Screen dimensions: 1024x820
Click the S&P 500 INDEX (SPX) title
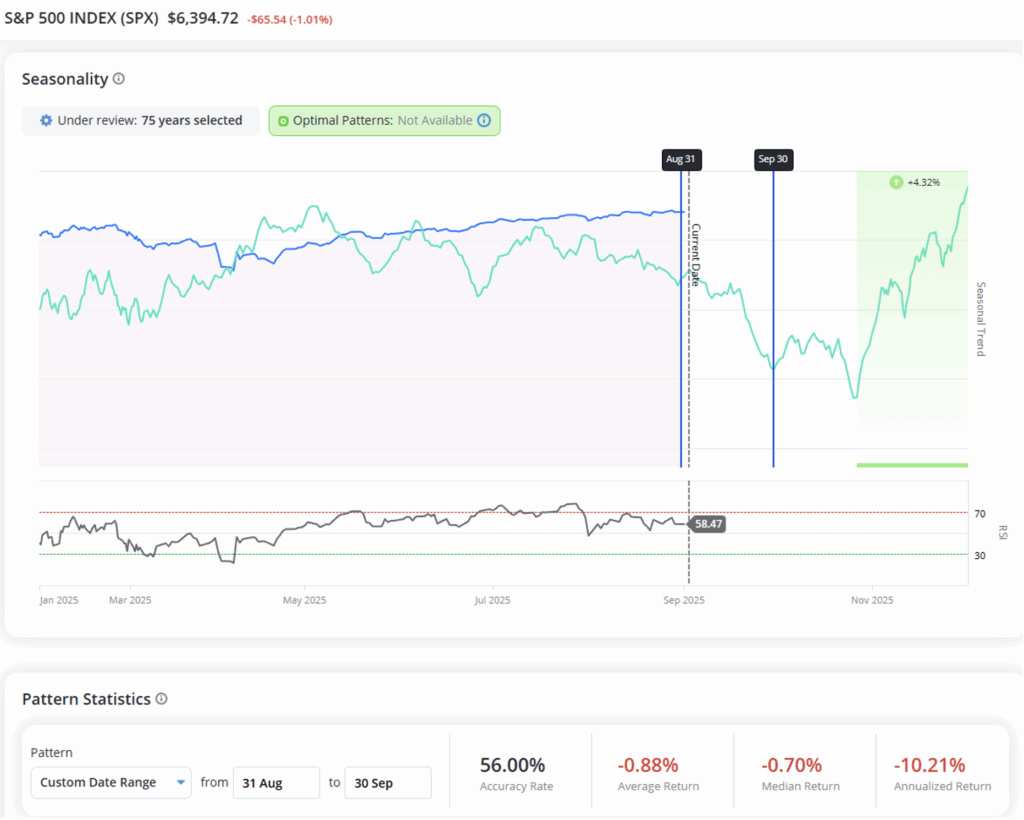click(82, 18)
